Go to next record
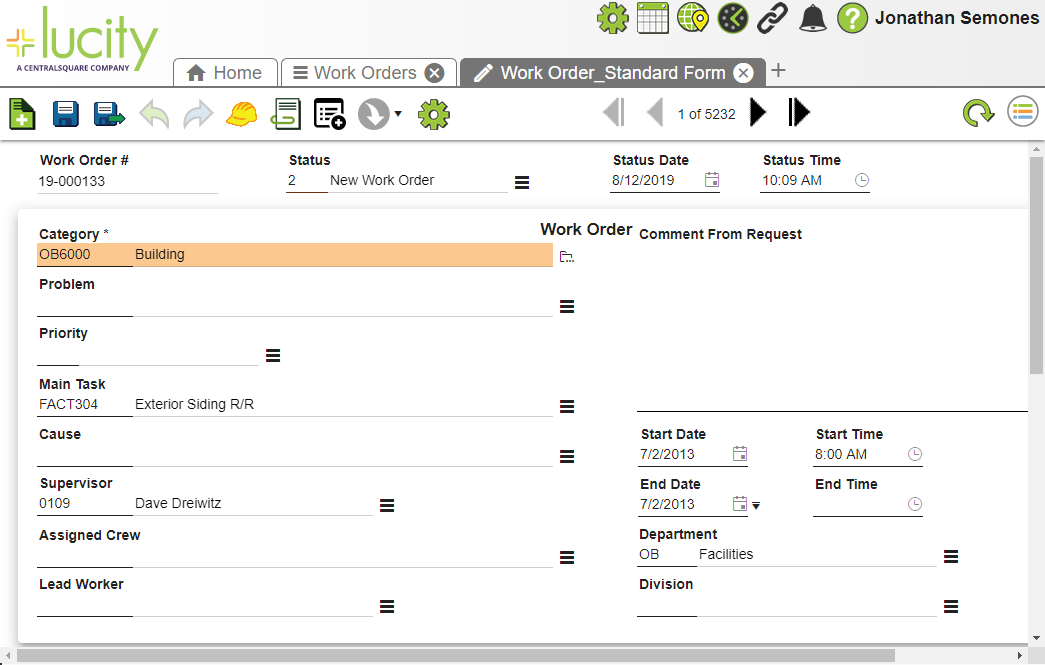This screenshot has height=665, width=1045. [x=758, y=112]
